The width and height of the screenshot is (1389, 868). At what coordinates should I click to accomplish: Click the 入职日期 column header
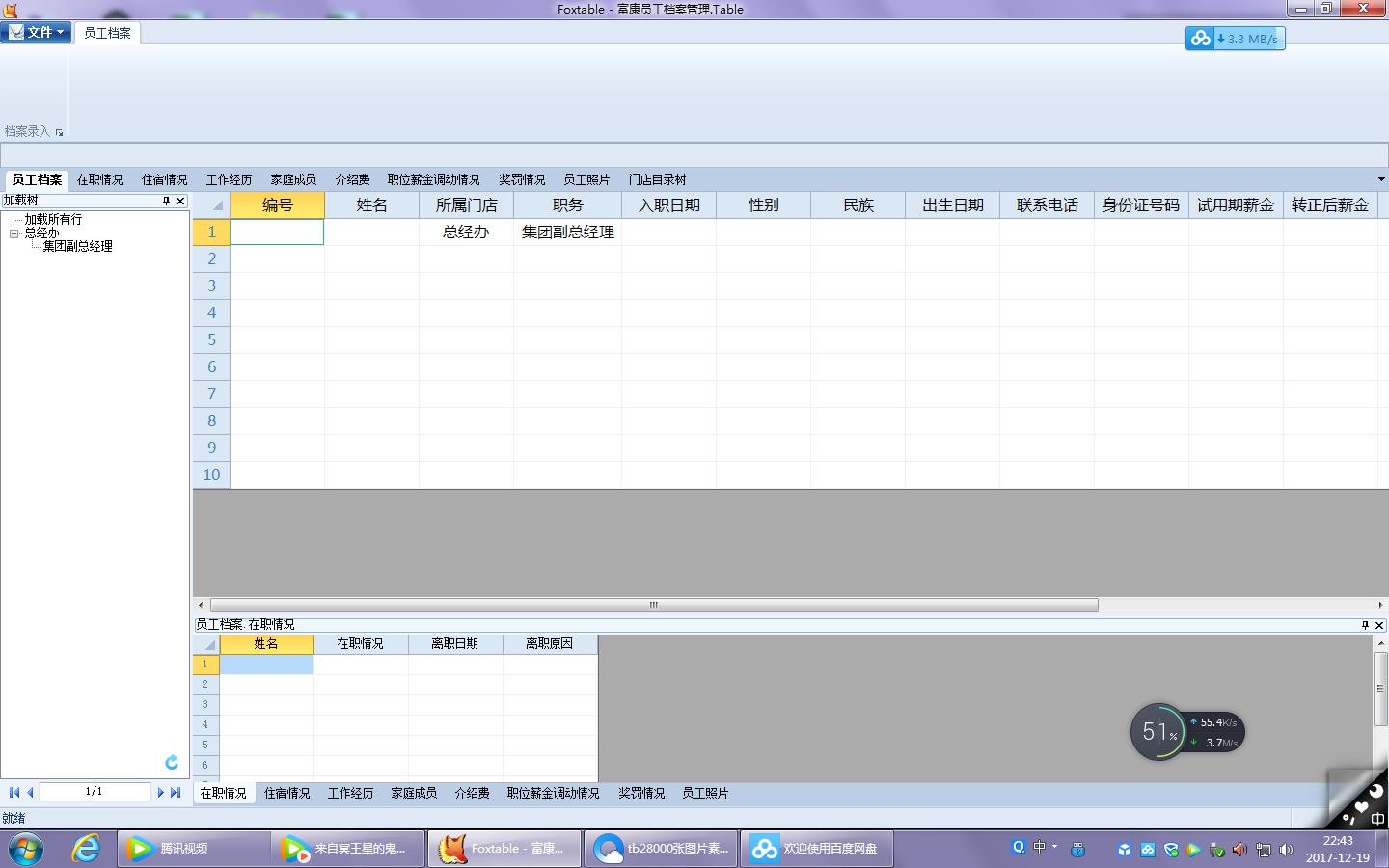(668, 204)
